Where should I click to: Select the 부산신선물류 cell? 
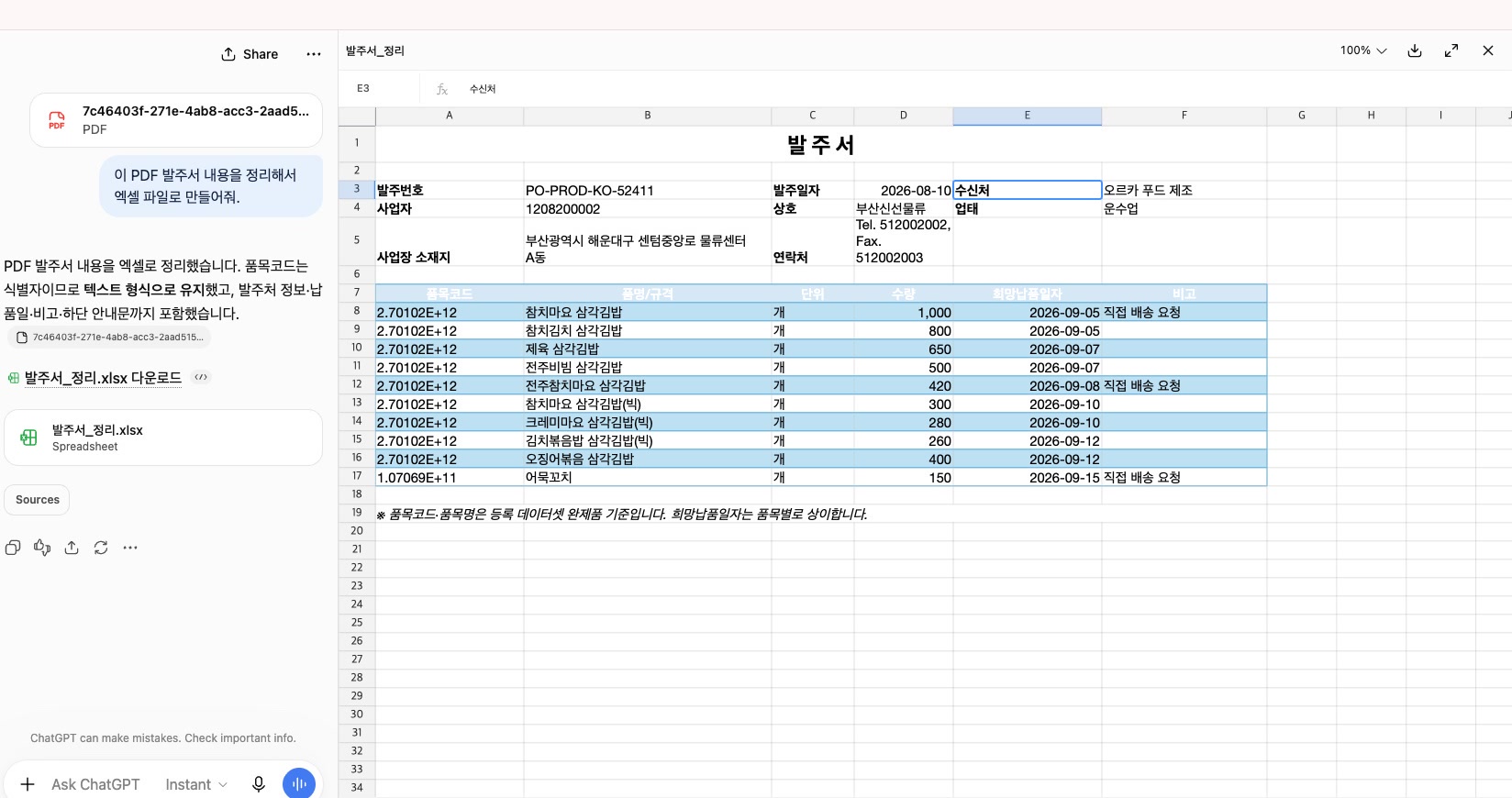click(x=904, y=208)
